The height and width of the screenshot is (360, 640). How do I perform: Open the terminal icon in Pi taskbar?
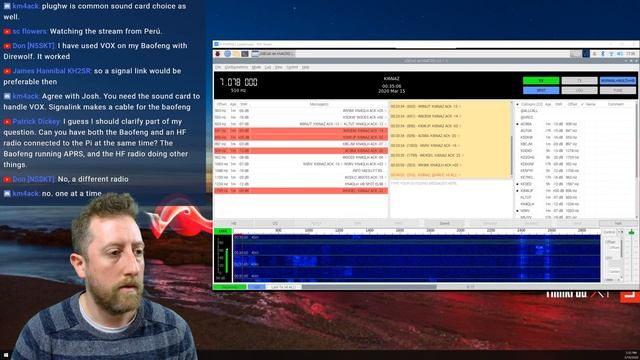[245, 54]
